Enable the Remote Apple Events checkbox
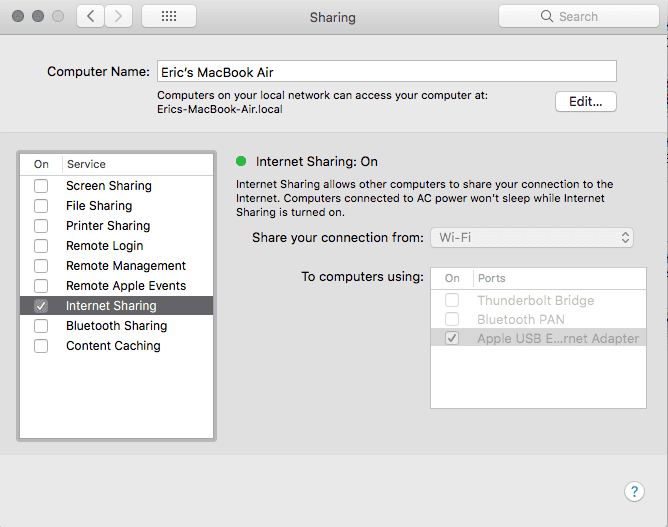The image size is (668, 527). (41, 286)
